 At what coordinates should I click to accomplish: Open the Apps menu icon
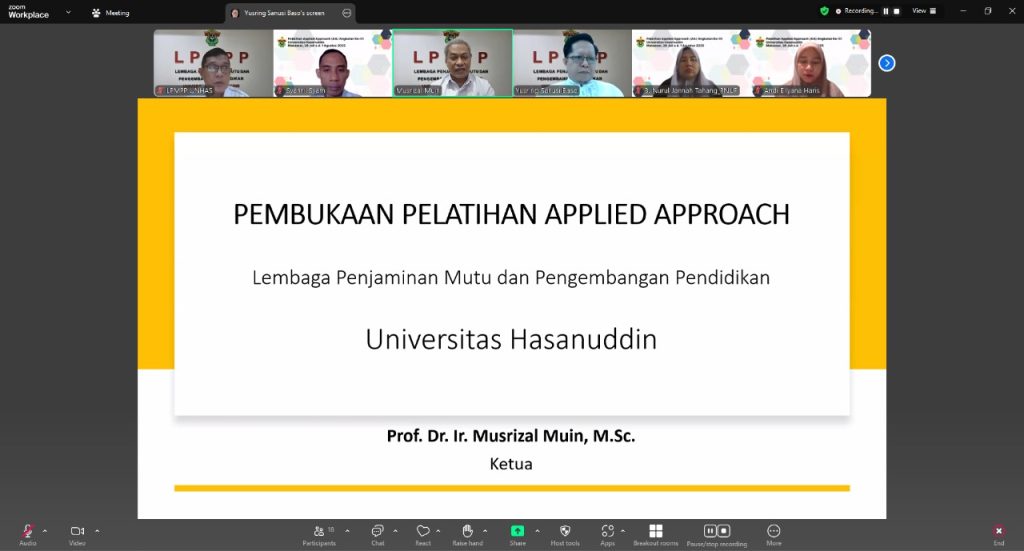coord(607,531)
